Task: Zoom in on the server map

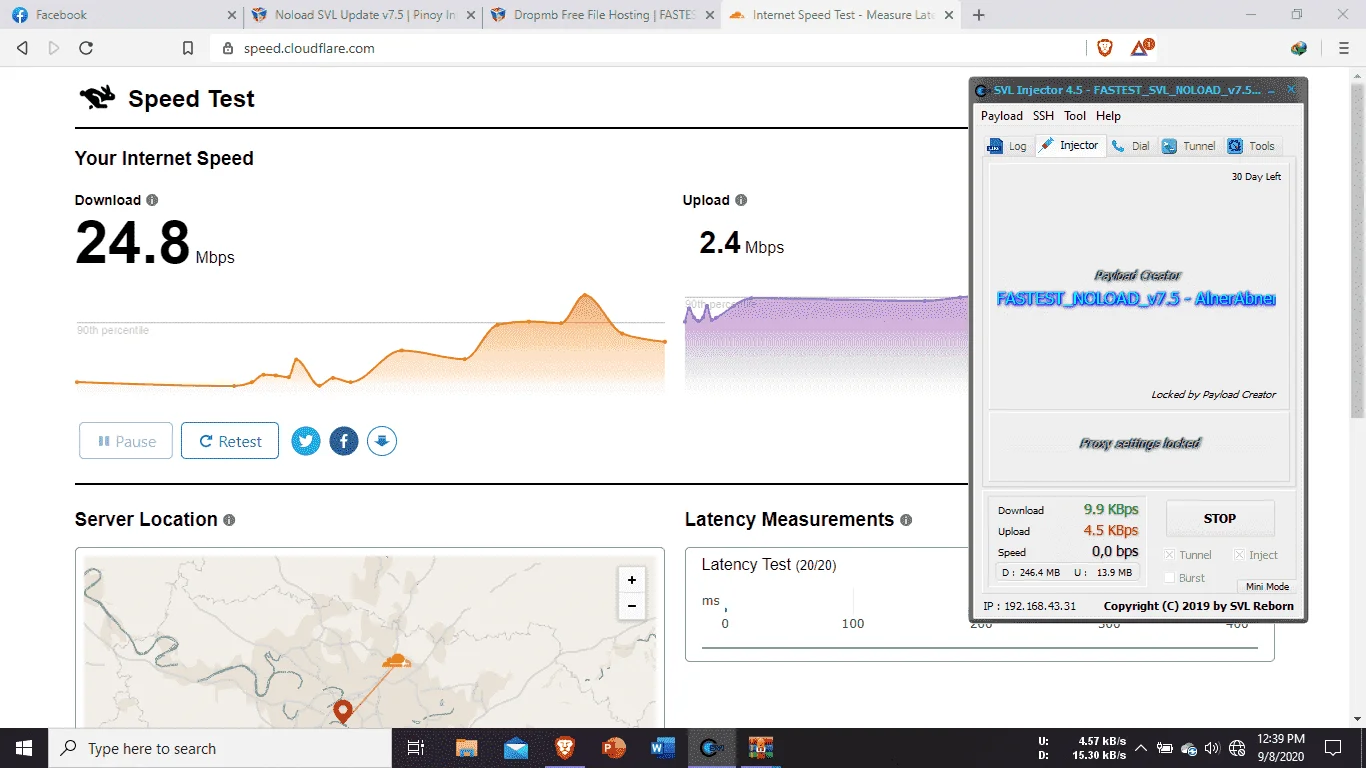Action: pyautogui.click(x=632, y=580)
